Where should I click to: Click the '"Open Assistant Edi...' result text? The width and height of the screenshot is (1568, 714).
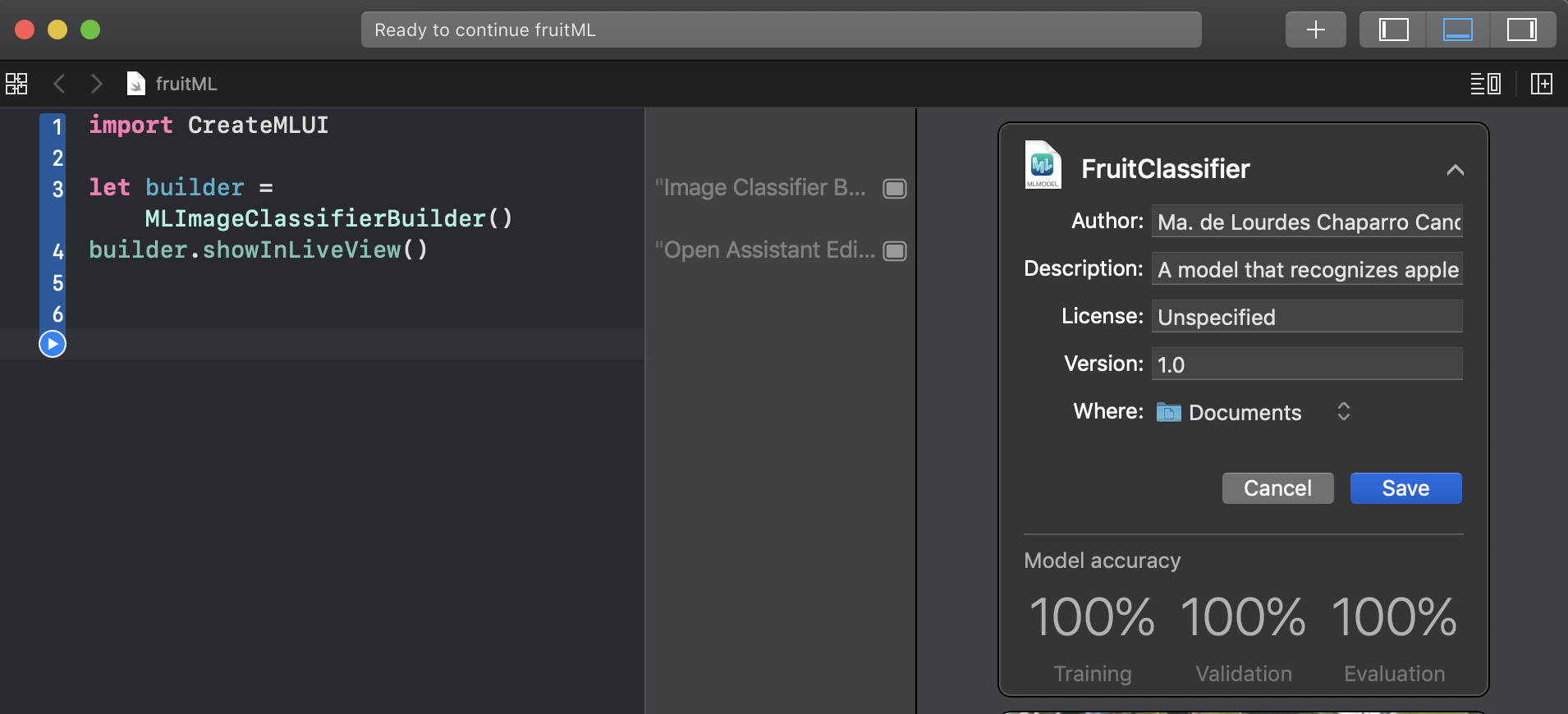pos(765,250)
